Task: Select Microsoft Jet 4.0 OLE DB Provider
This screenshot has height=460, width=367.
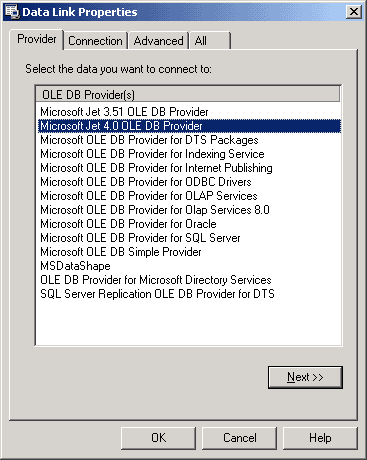Action: (x=189, y=126)
